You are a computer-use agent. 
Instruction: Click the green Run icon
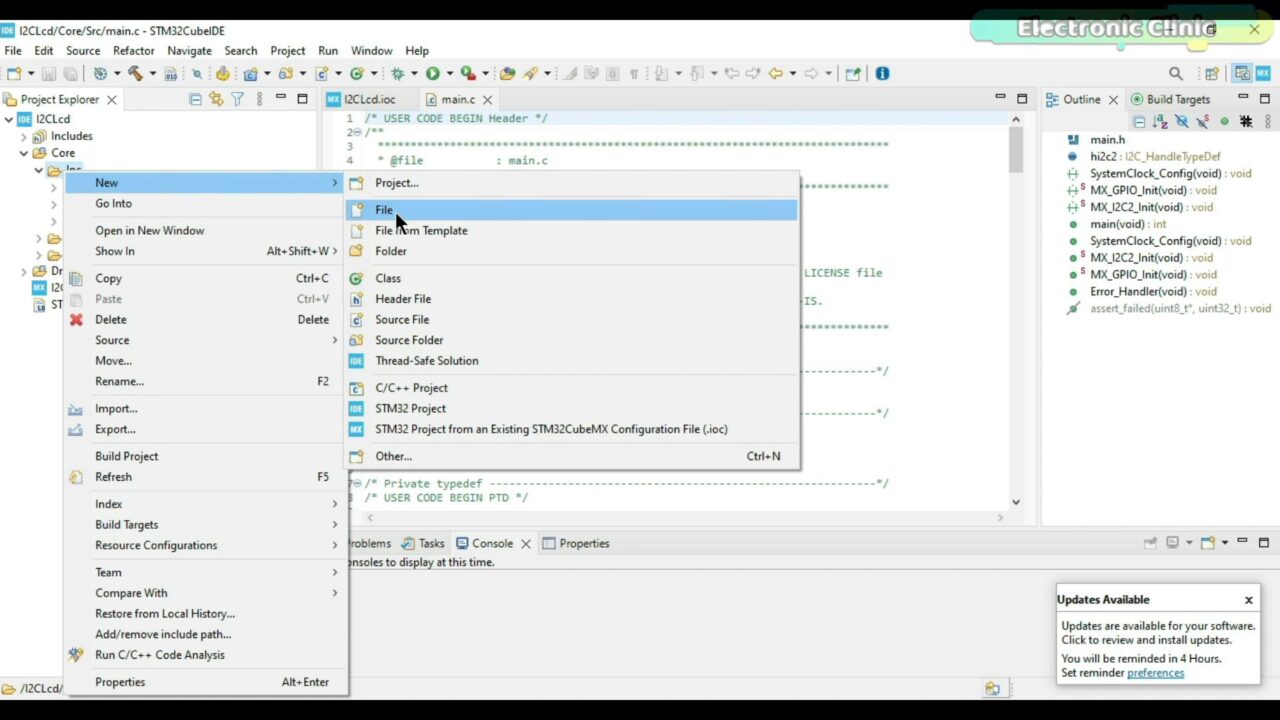pos(433,73)
